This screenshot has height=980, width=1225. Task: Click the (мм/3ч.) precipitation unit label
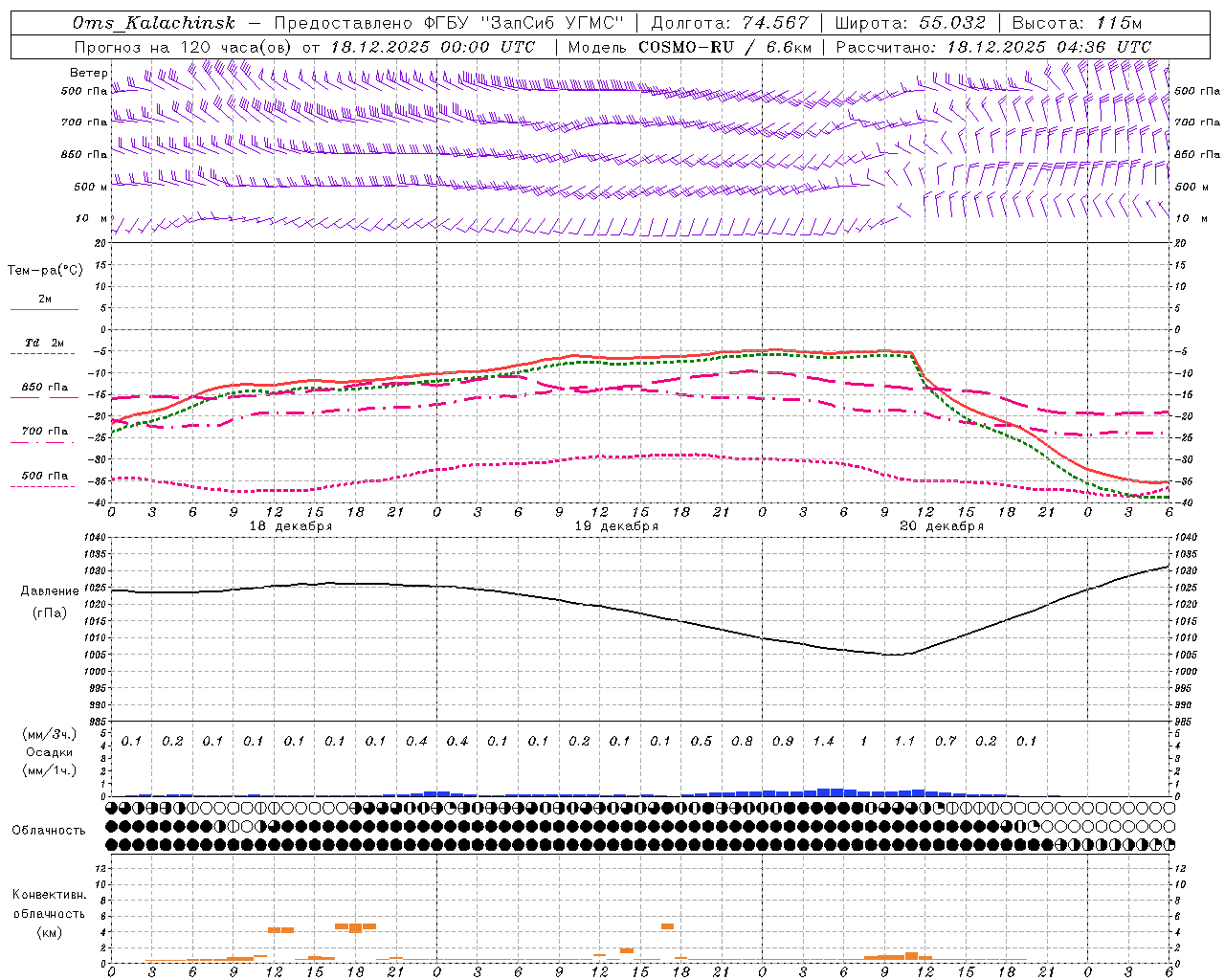(x=50, y=734)
